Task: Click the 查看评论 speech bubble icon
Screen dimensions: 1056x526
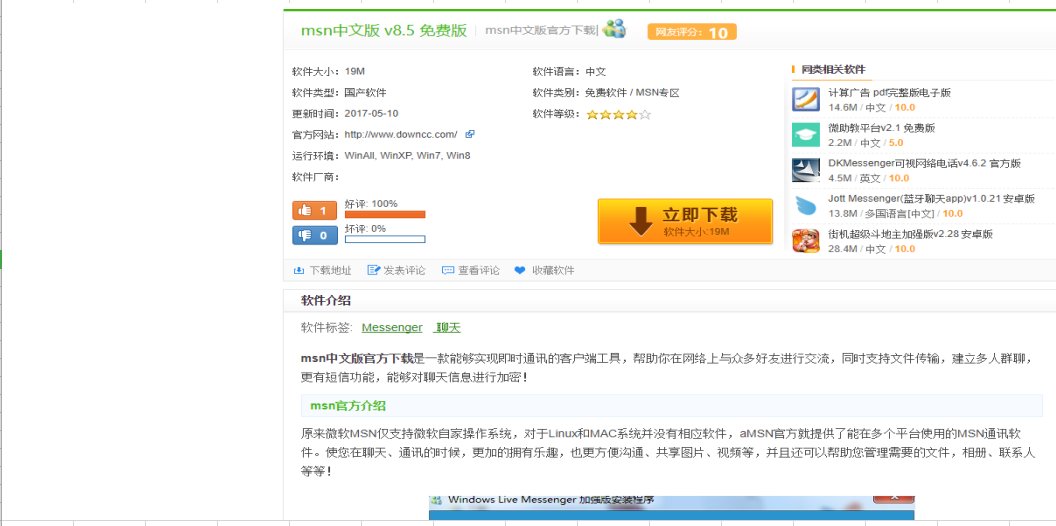Action: point(448,271)
